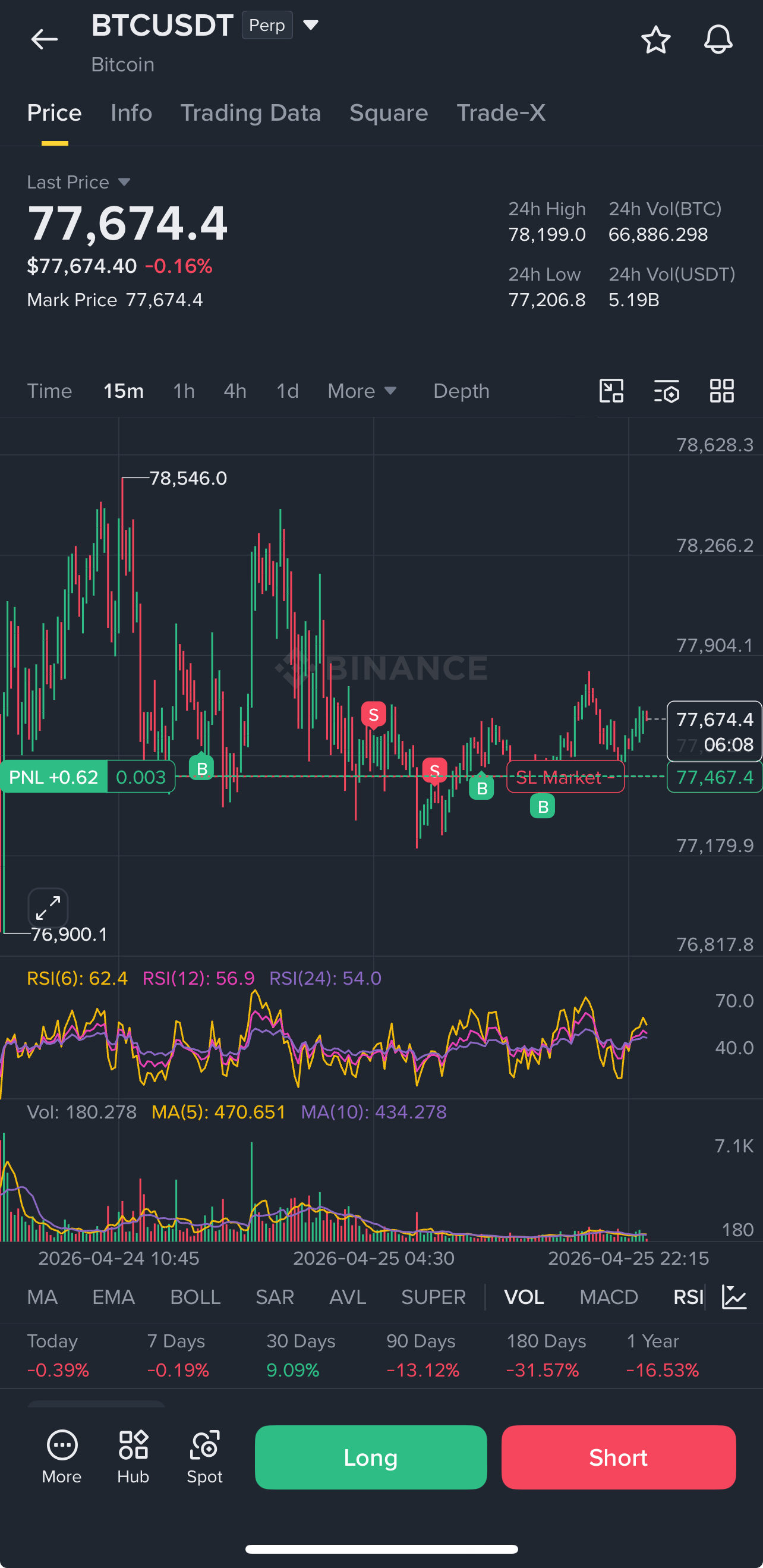Tap the B buy marker below SL Market
The width and height of the screenshot is (763, 1568).
543,806
